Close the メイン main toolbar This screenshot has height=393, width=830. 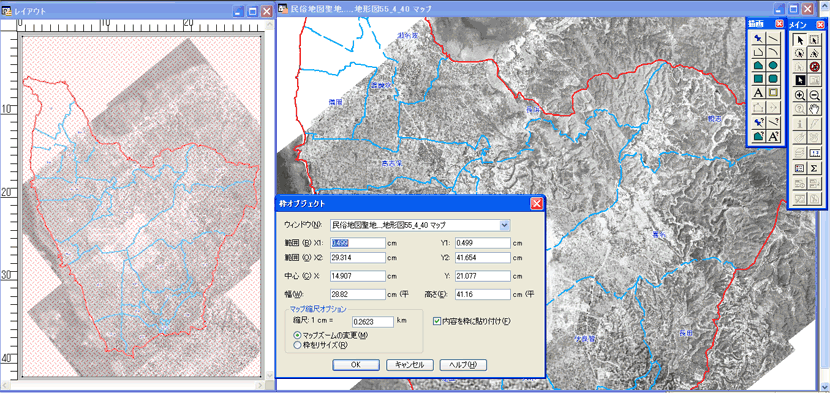(x=820, y=24)
